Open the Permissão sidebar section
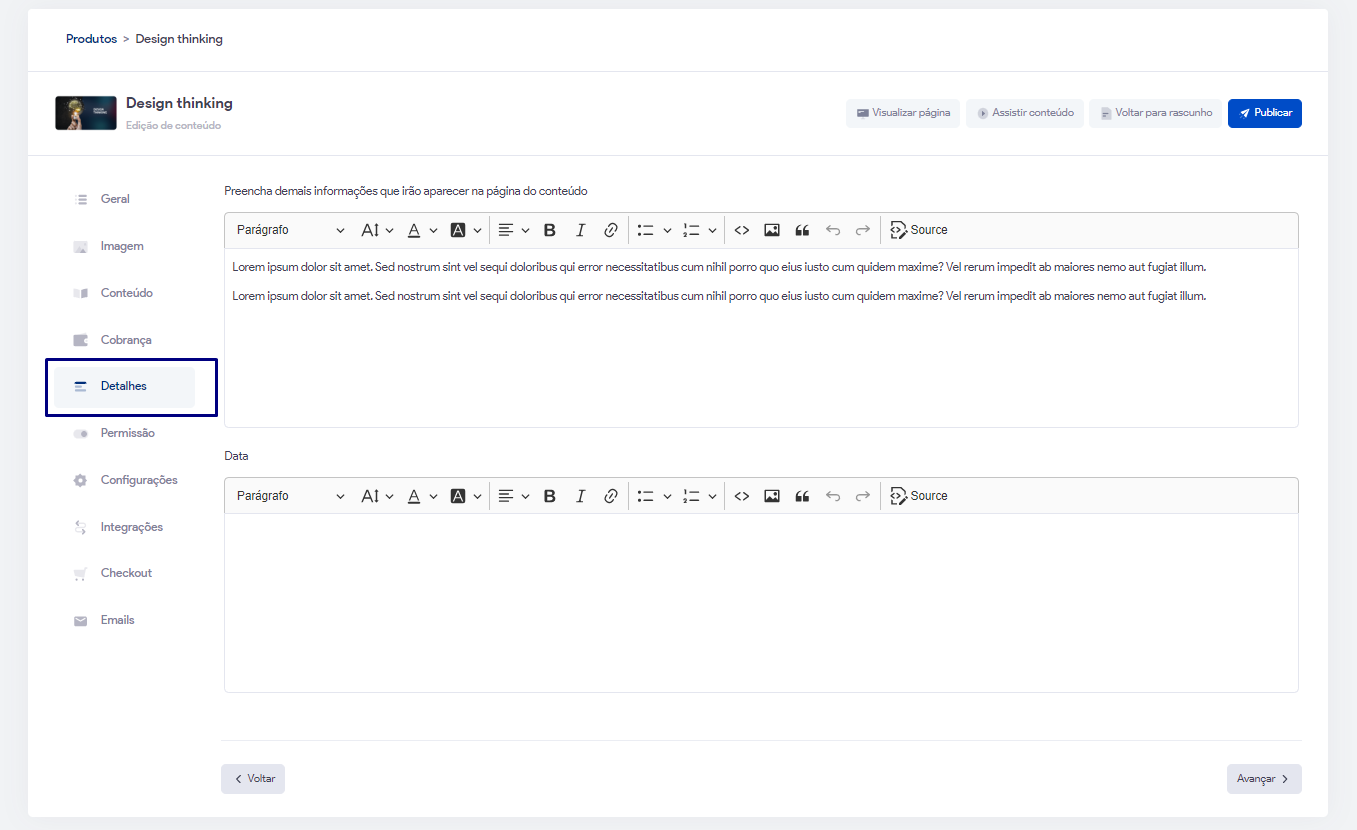 point(127,433)
